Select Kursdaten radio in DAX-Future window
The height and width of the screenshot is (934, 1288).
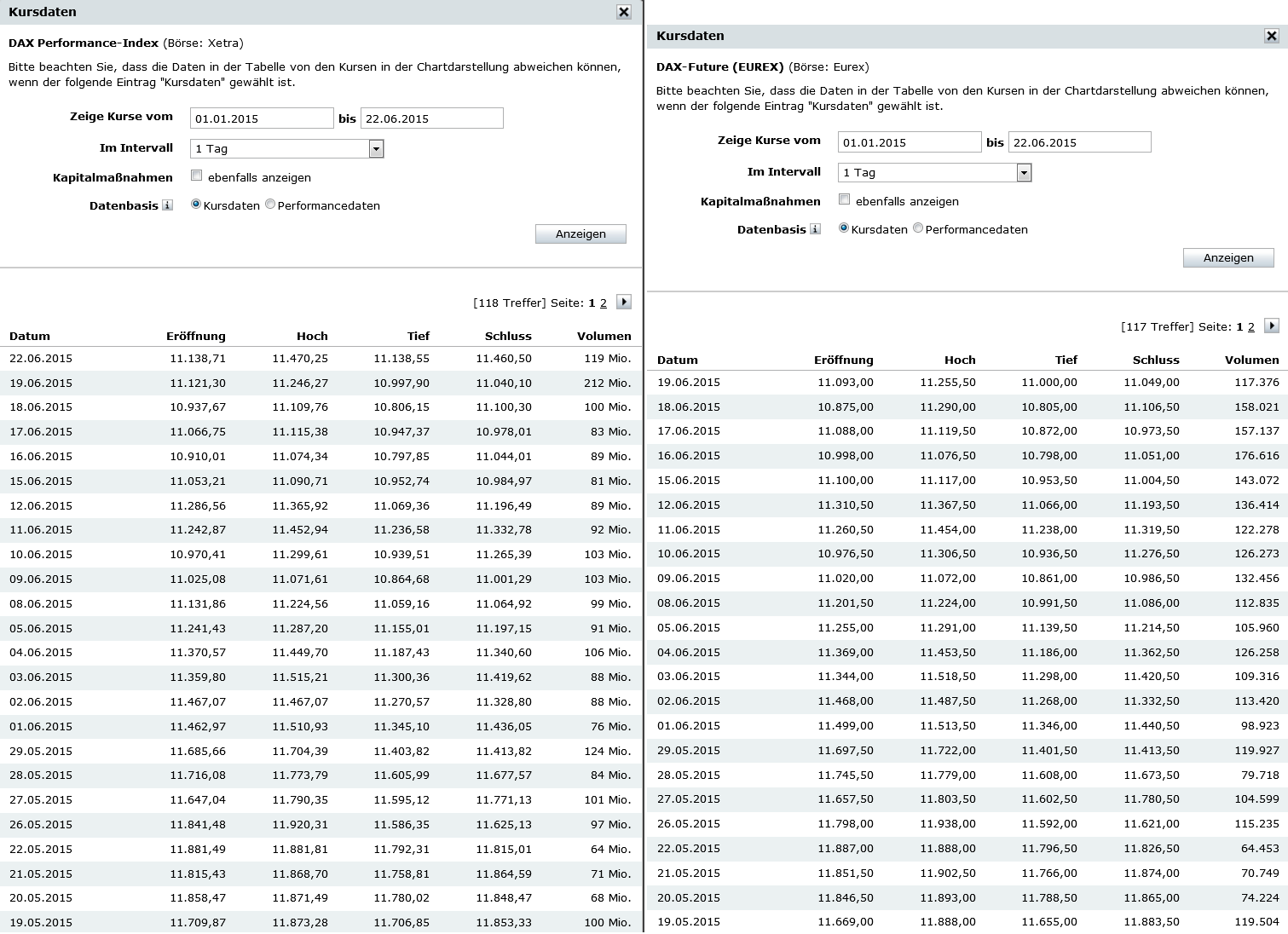(844, 228)
